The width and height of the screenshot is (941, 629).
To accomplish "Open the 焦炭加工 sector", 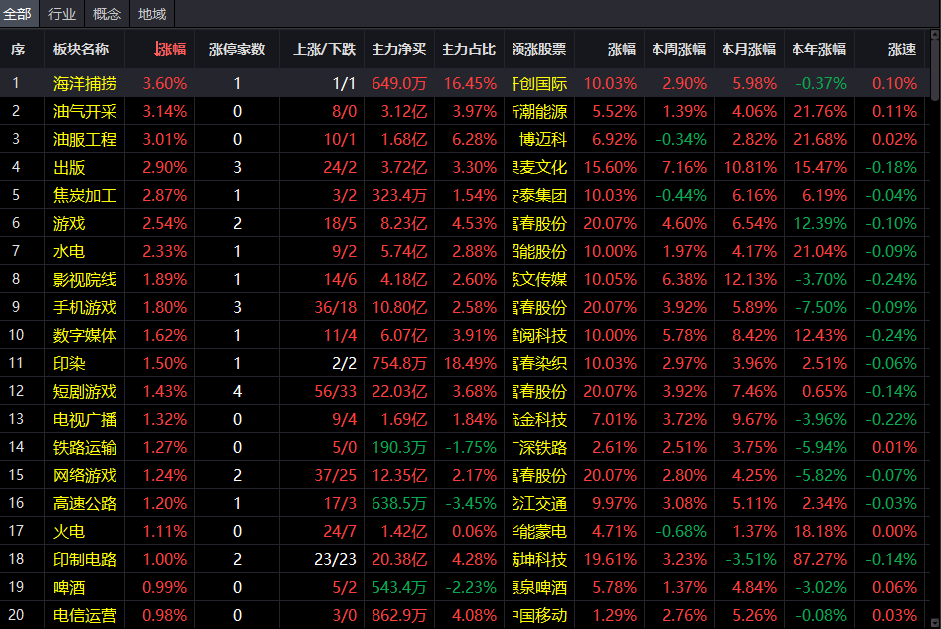I will tap(85, 196).
